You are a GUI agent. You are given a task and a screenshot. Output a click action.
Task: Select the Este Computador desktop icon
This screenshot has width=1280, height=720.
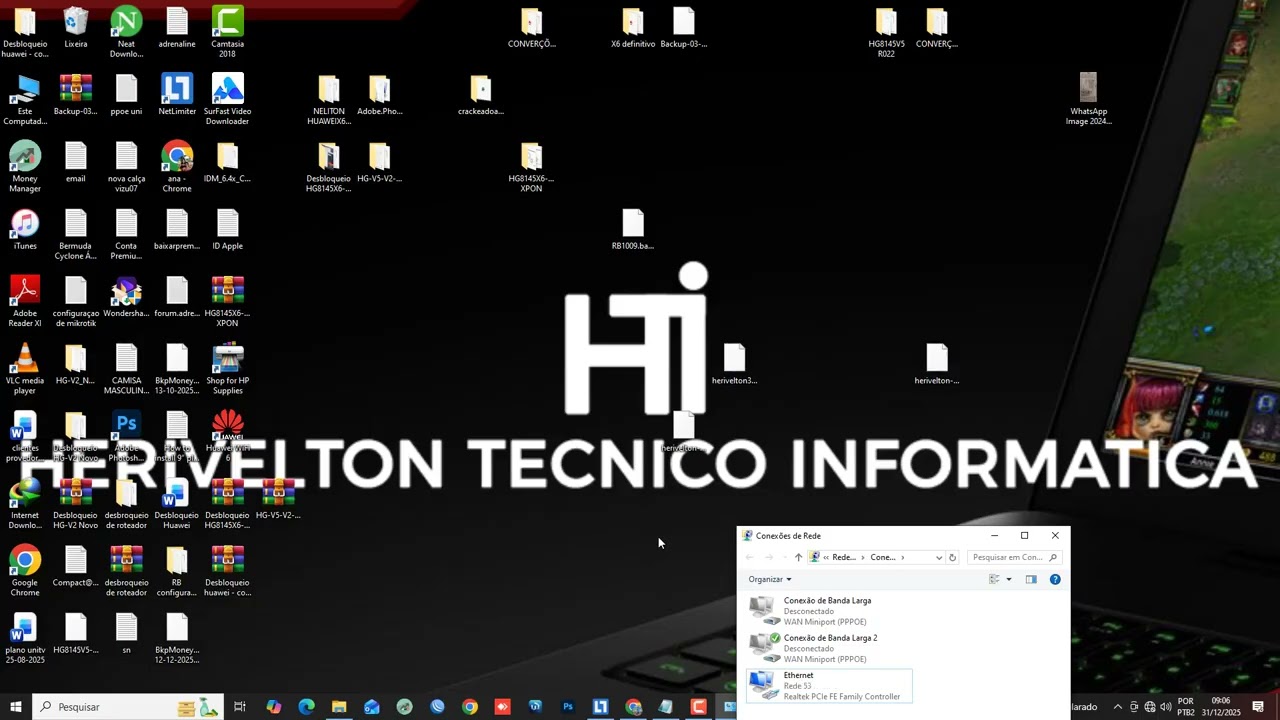point(25,99)
